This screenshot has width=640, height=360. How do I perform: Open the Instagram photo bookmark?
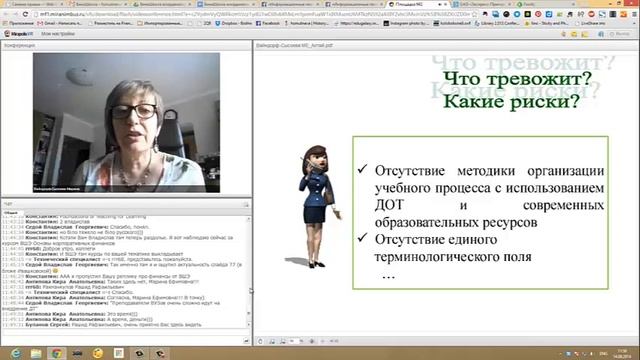[406, 24]
